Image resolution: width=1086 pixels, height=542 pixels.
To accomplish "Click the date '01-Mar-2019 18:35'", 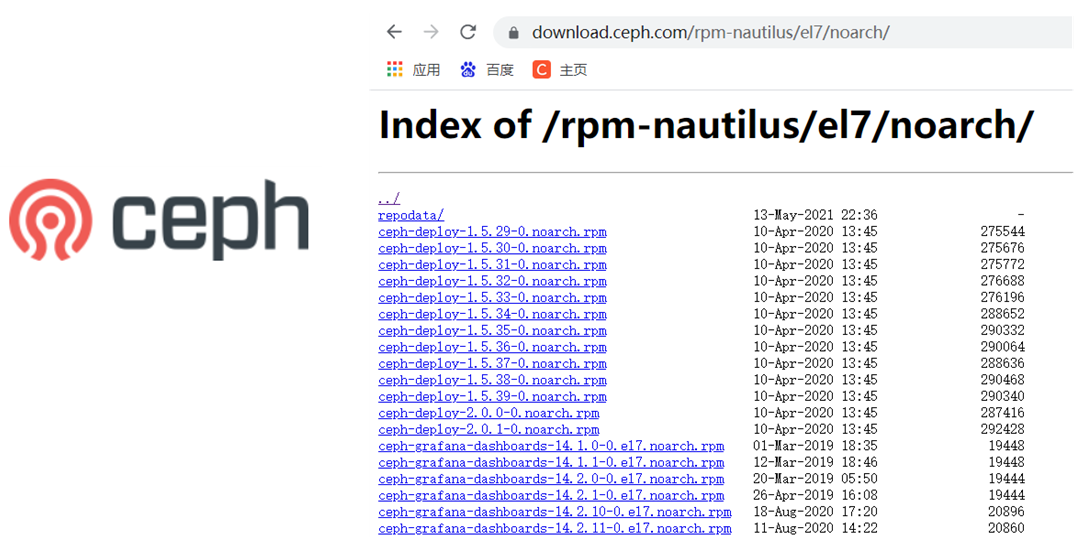I will click(815, 446).
